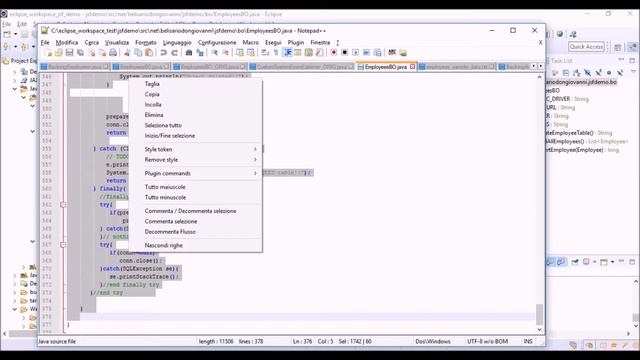Click the Cut scissors toolbar icon
Image resolution: width=640 pixels, height=360 pixels.
[127, 53]
